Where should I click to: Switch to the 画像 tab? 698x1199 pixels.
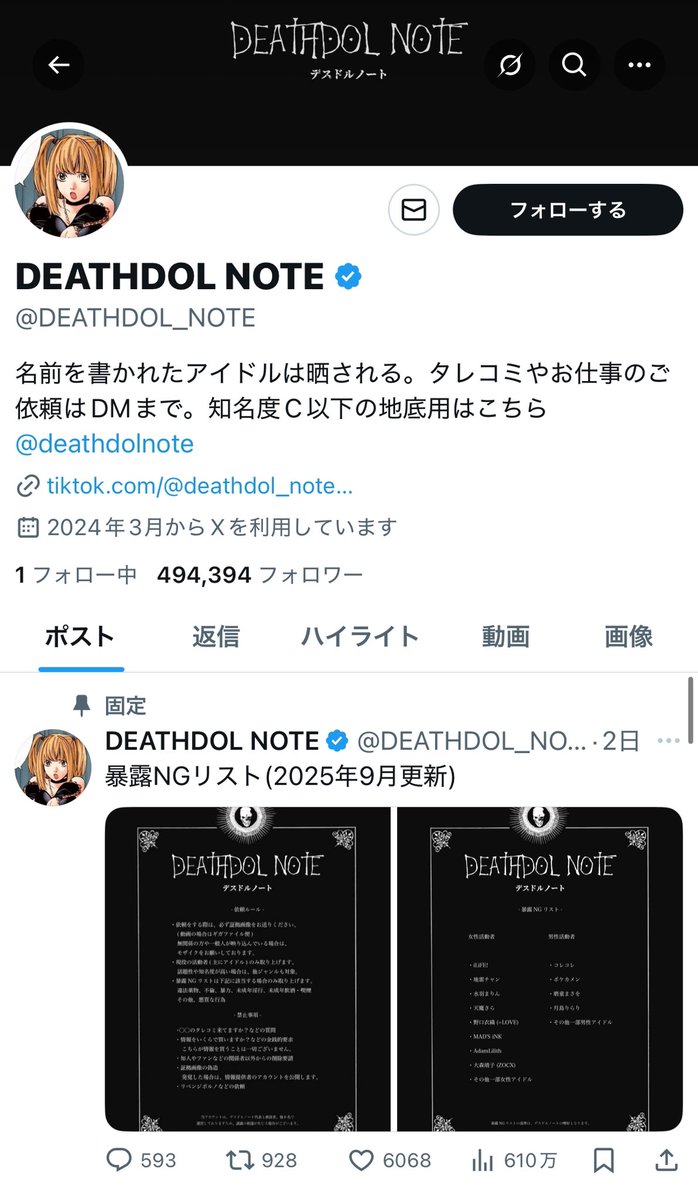coord(628,636)
